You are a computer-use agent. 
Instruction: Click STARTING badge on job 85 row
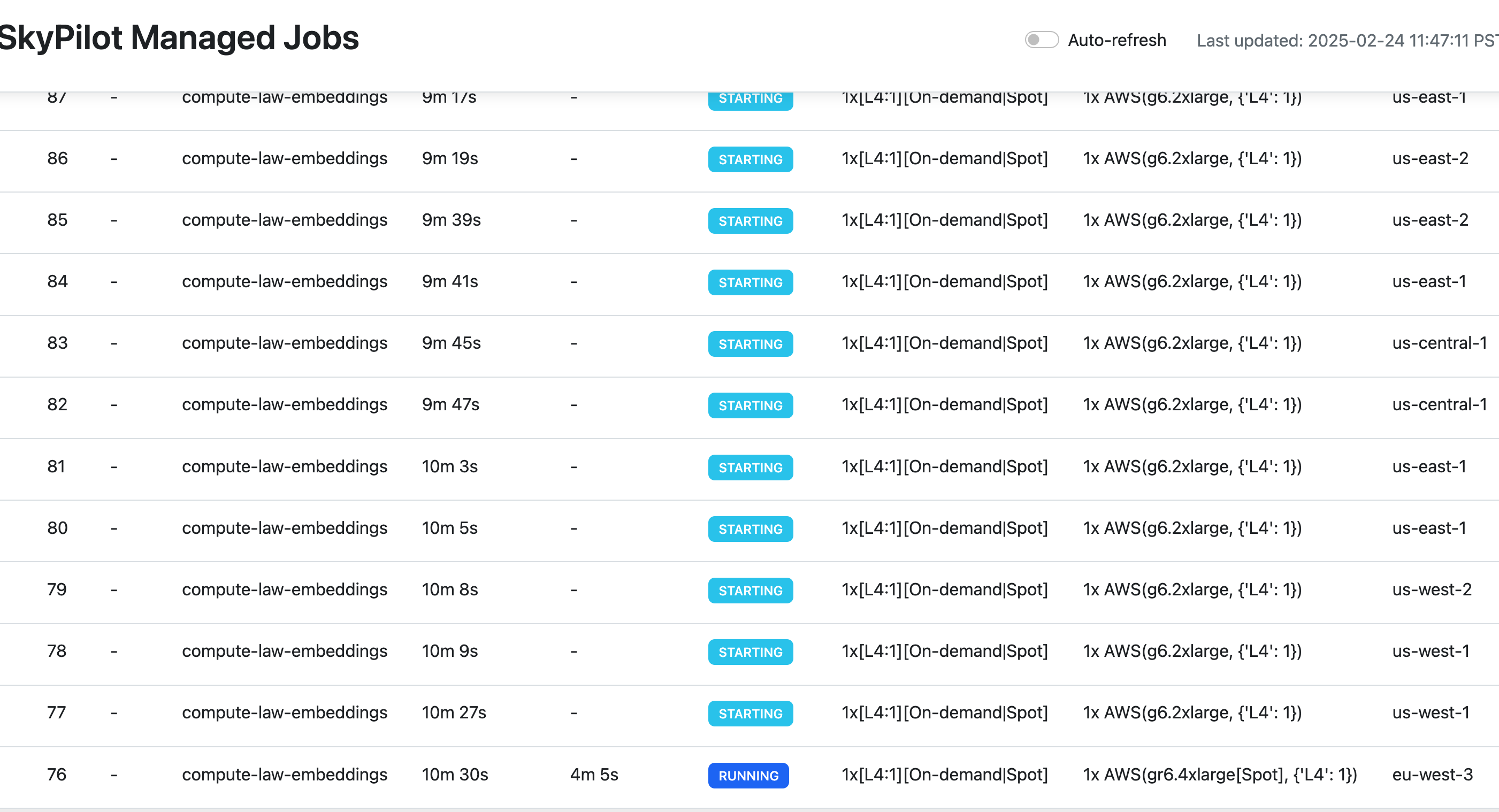pyautogui.click(x=750, y=221)
